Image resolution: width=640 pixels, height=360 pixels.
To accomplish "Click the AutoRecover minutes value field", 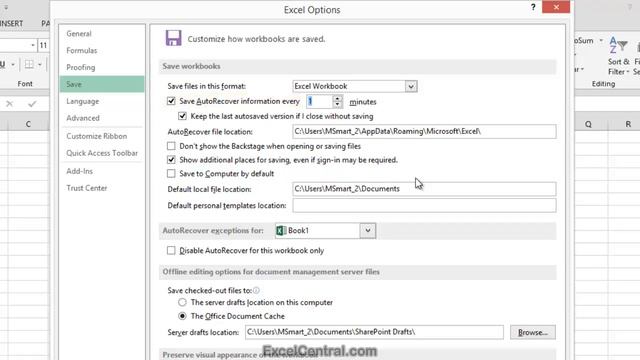I will [320, 101].
